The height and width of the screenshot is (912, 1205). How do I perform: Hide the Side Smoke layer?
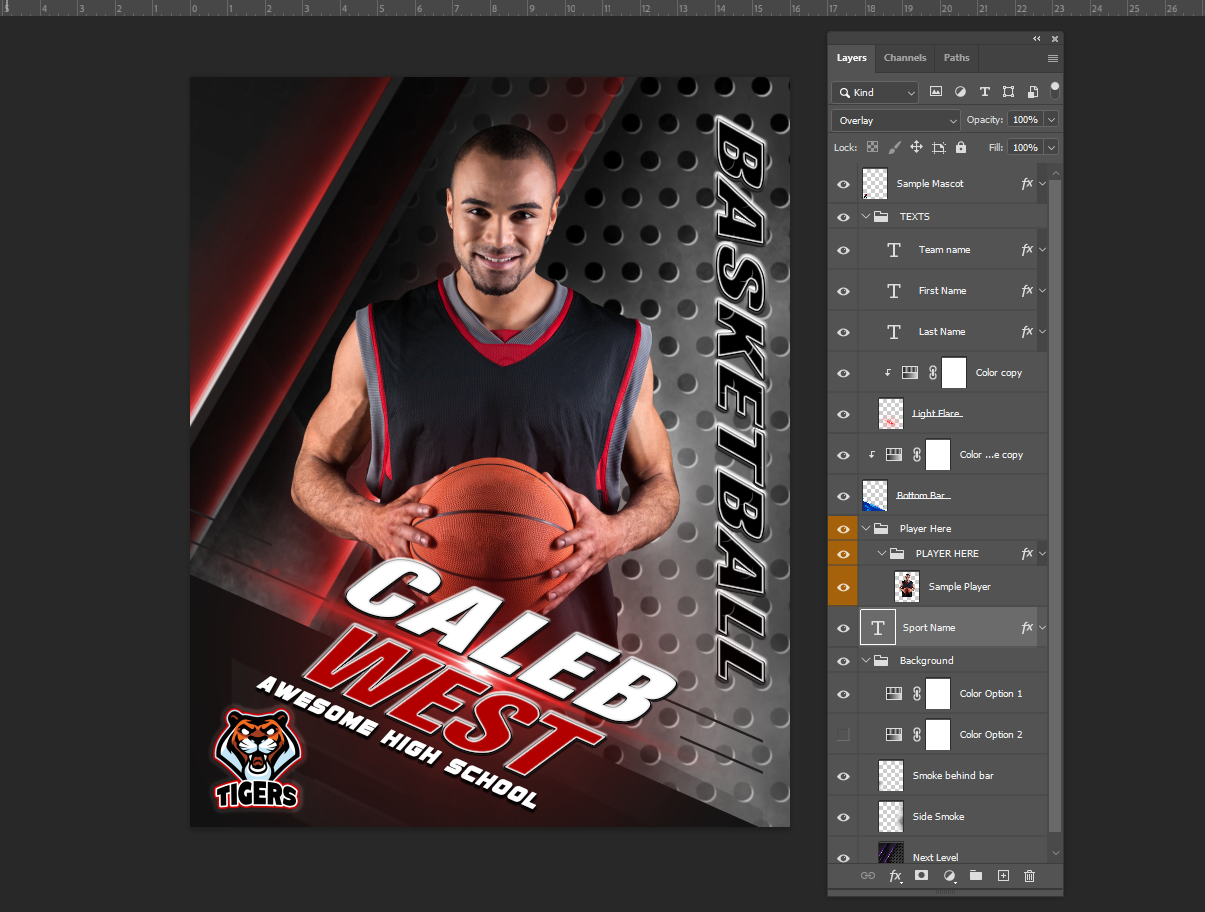(x=843, y=816)
